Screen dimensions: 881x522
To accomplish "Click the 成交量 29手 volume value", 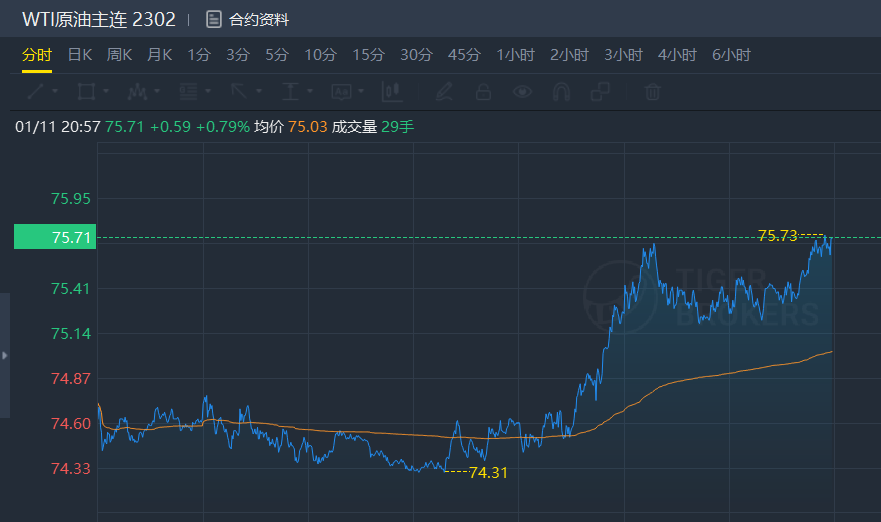I will tap(397, 126).
